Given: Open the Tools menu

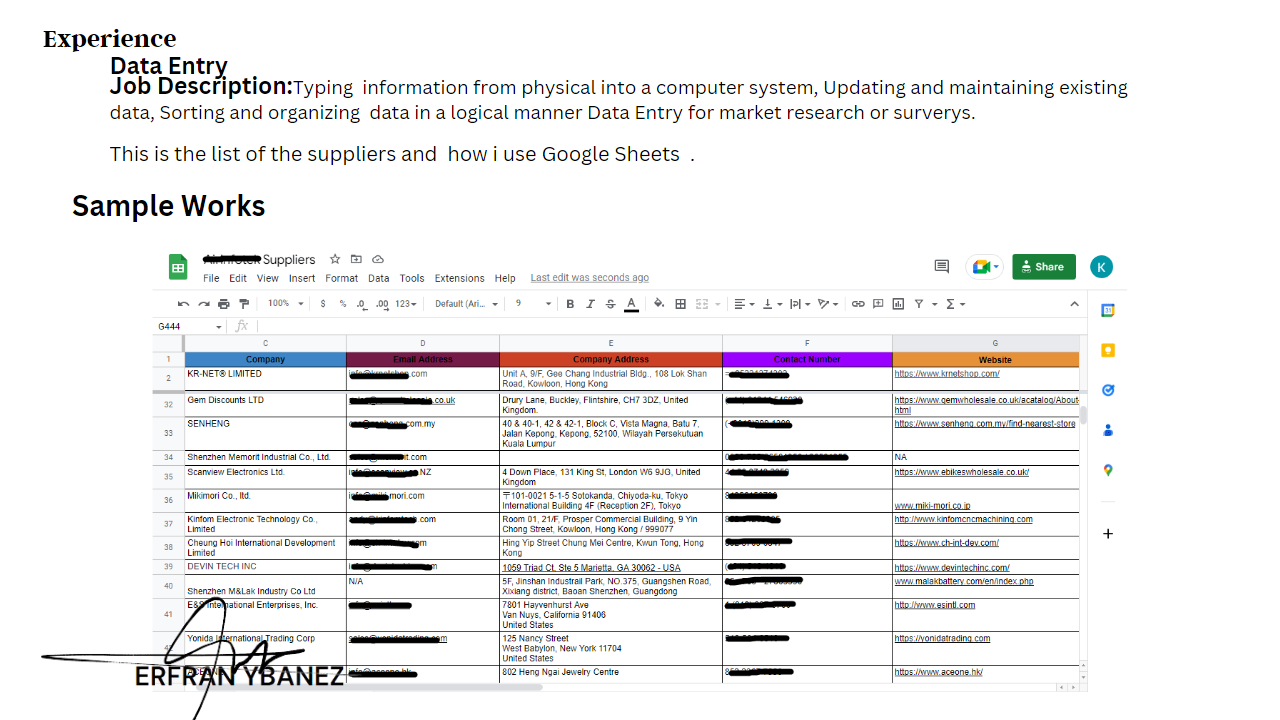Looking at the screenshot, I should 412,278.
